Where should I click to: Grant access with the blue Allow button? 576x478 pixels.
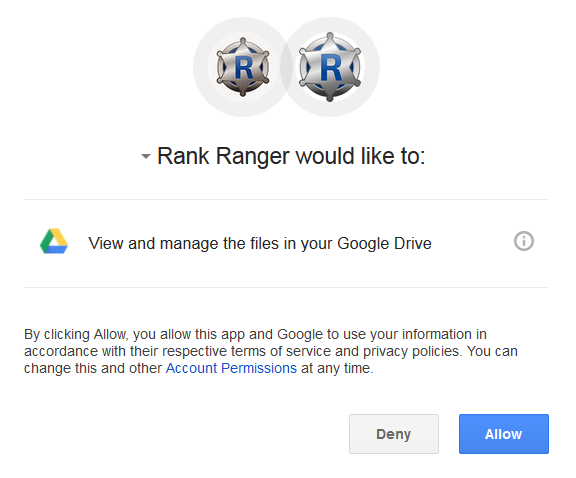click(504, 434)
